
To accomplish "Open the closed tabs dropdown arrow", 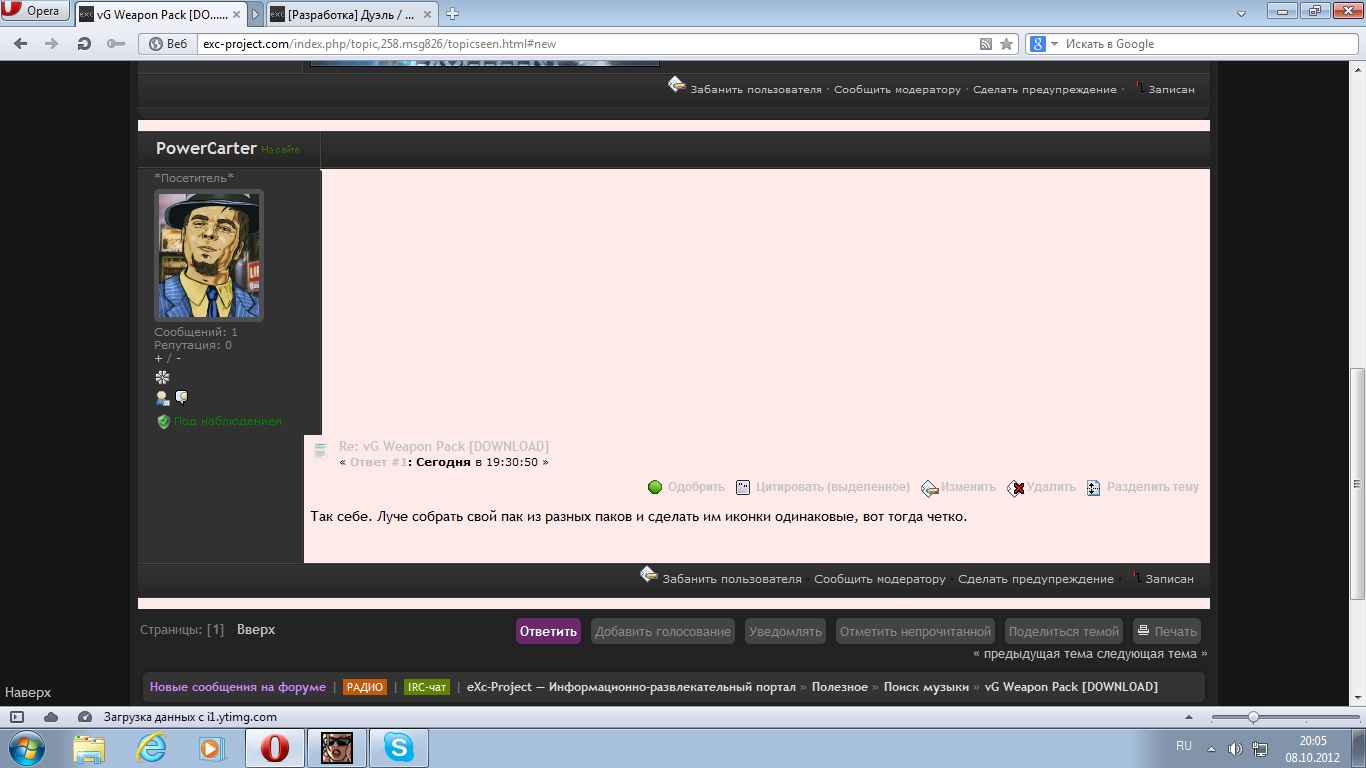I will tap(1241, 14).
